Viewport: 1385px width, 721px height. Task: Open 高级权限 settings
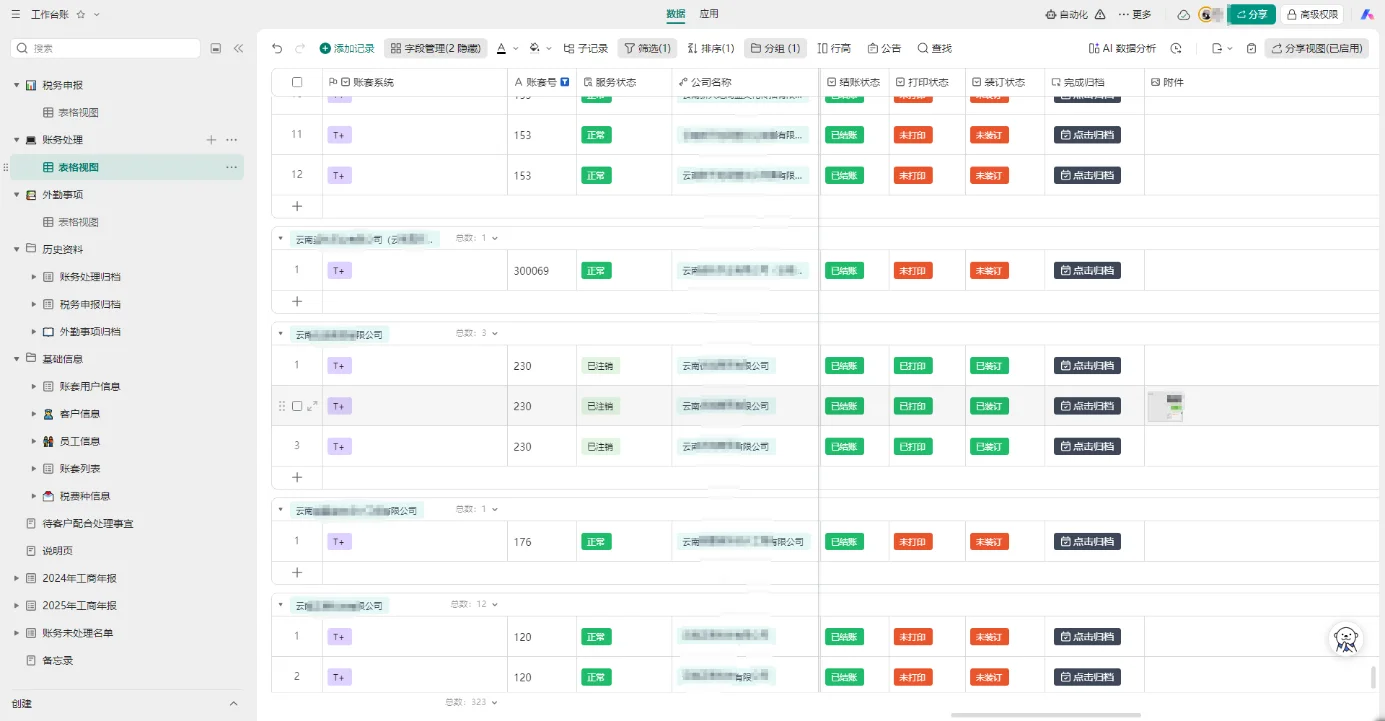(1312, 15)
